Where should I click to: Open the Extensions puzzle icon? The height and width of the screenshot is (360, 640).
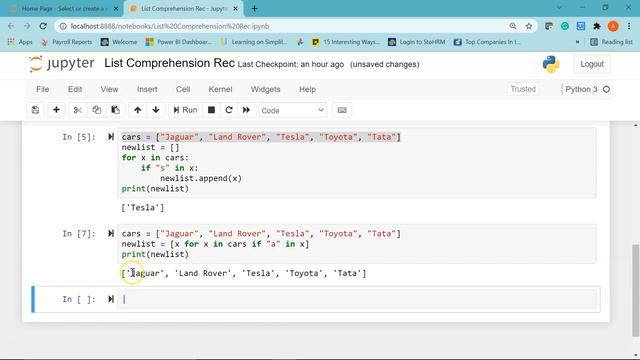(x=597, y=26)
